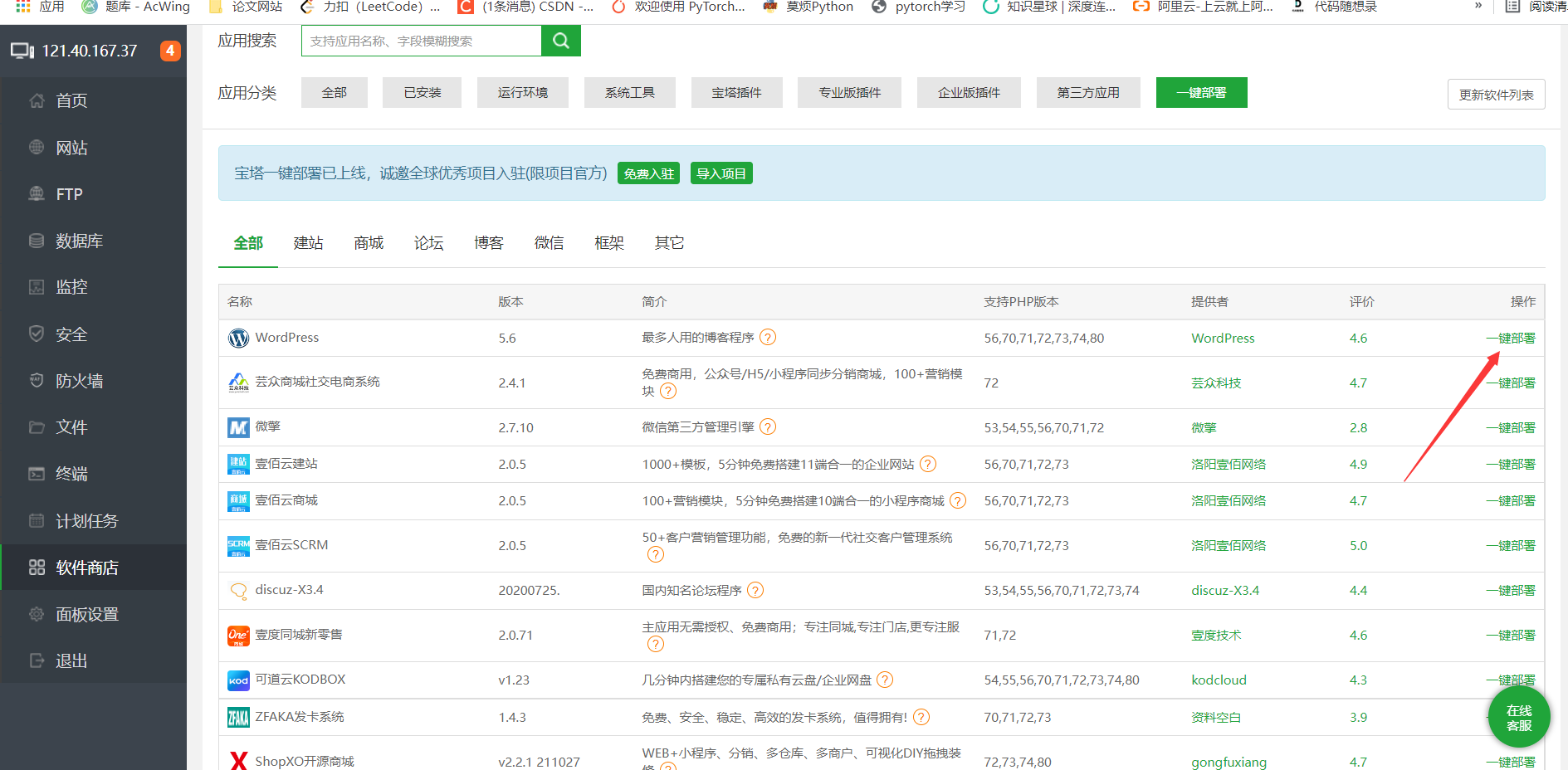Switch to the 博客 tab

tap(489, 243)
